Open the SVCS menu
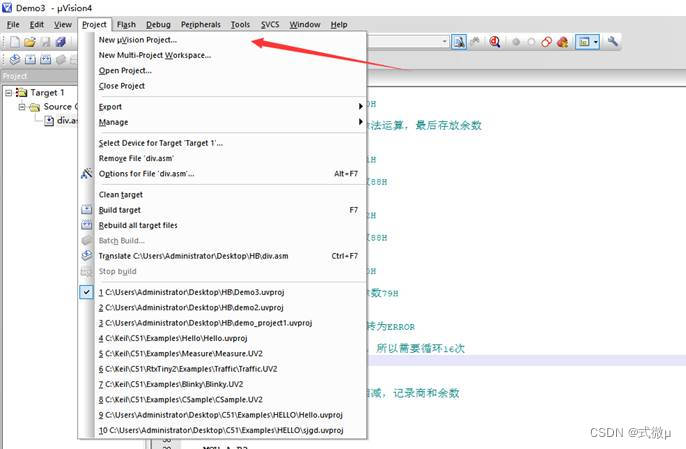The image size is (686, 449). click(270, 25)
